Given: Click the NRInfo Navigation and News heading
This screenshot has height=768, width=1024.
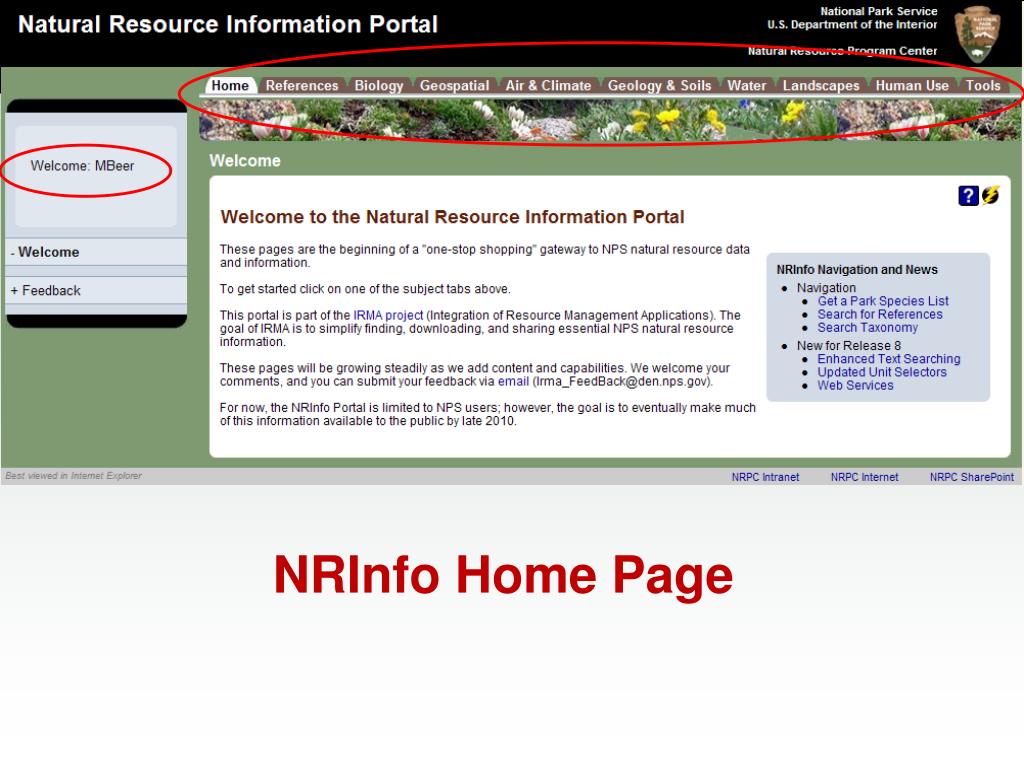Looking at the screenshot, I should coord(857,270).
